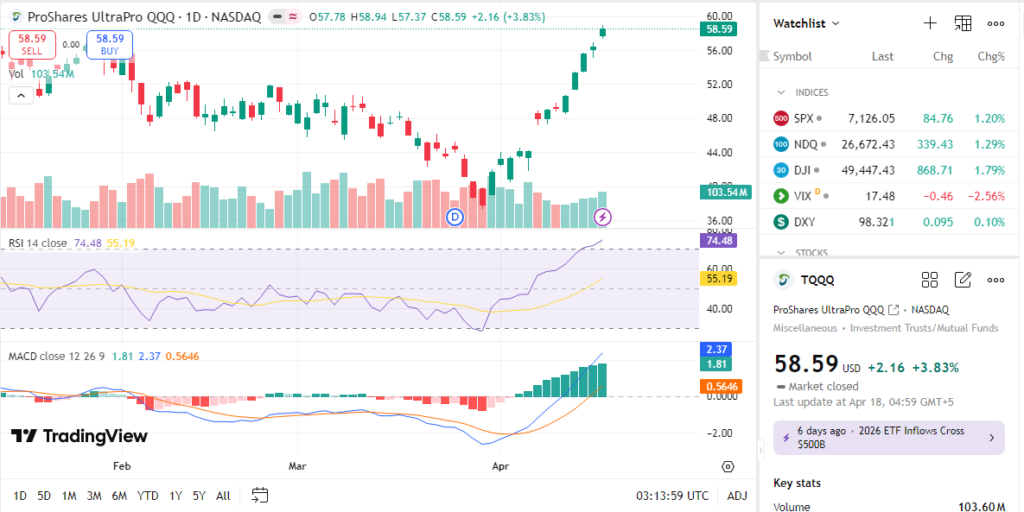
Task: Expand the STOCKS section chevron
Action: click(x=781, y=252)
